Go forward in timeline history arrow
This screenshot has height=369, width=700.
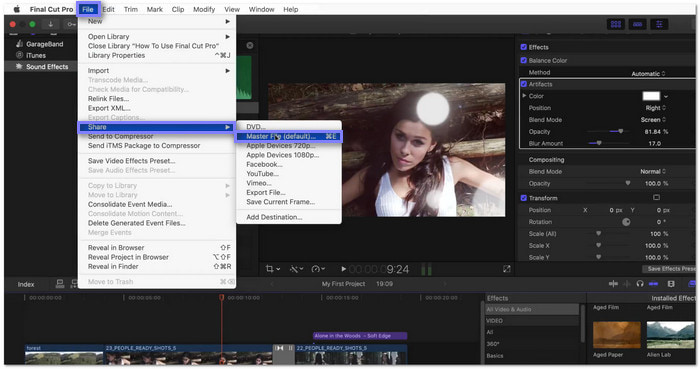pyautogui.click(x=445, y=284)
